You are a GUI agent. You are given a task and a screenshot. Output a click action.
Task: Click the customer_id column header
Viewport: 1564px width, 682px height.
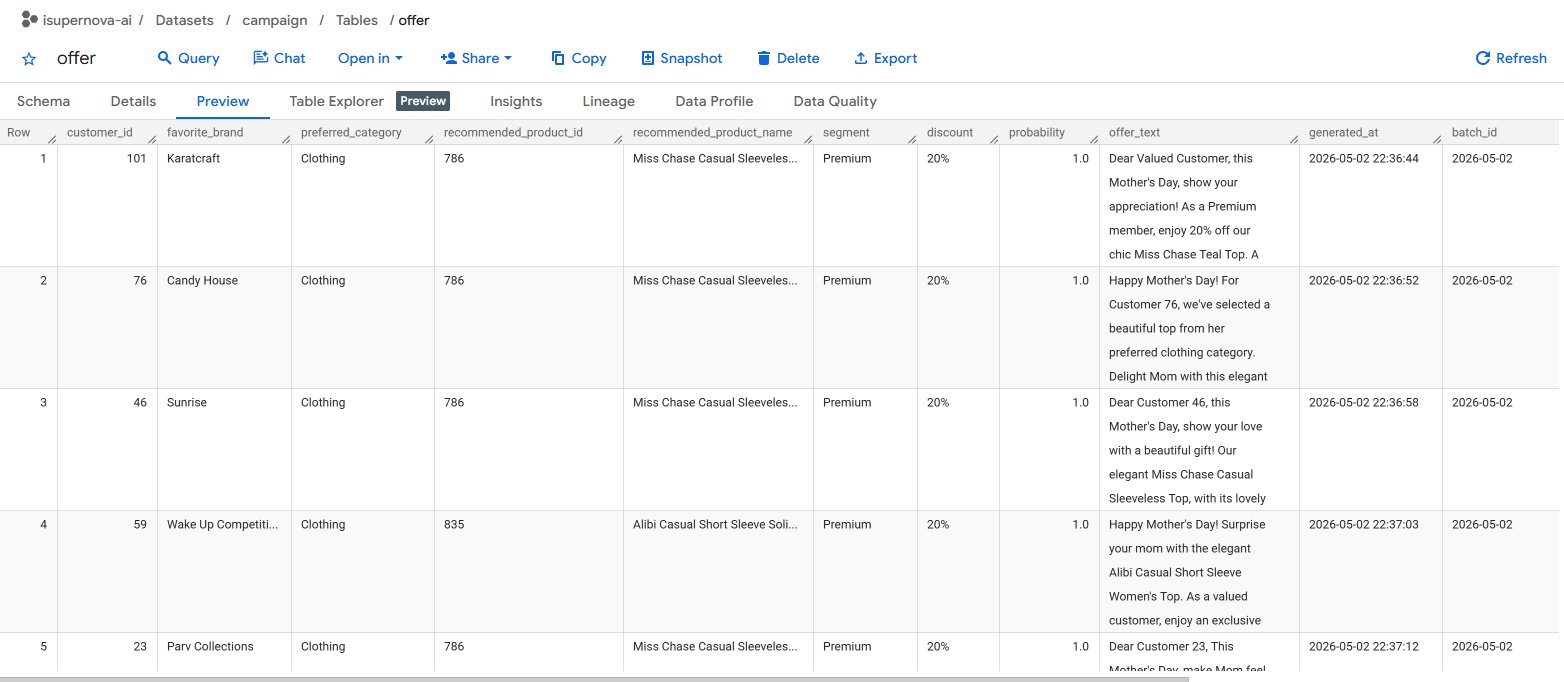100,132
